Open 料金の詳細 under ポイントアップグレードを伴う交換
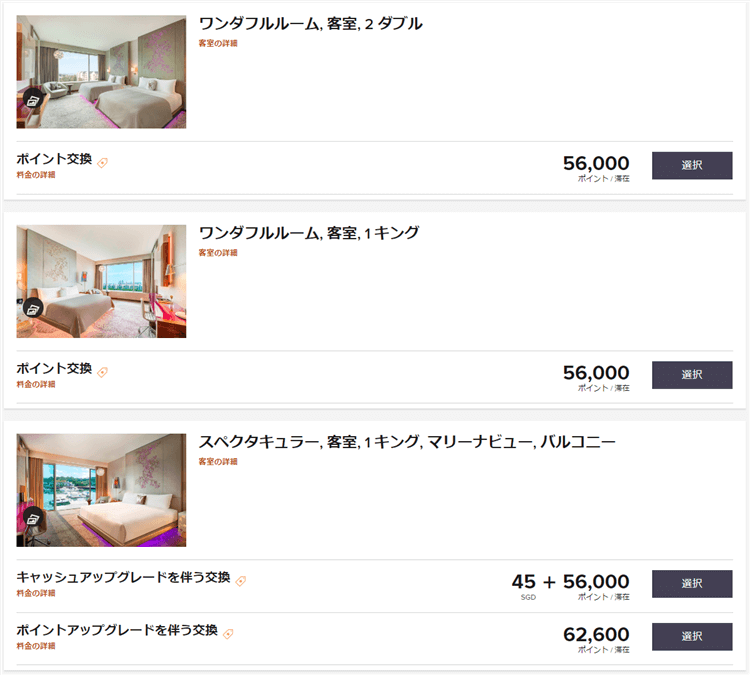Image resolution: width=750 pixels, height=675 pixels. coord(36,646)
